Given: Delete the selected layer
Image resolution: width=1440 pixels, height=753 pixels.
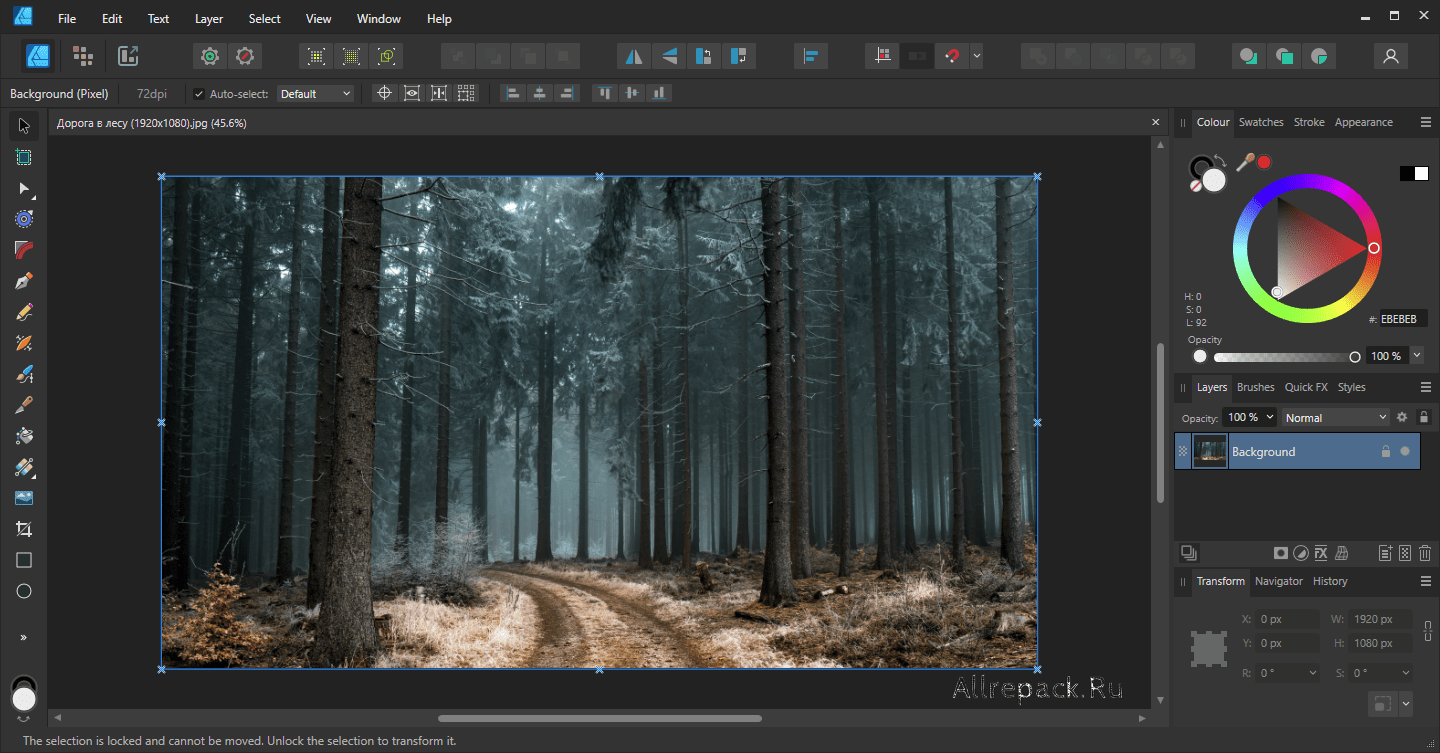Looking at the screenshot, I should click(x=1425, y=553).
